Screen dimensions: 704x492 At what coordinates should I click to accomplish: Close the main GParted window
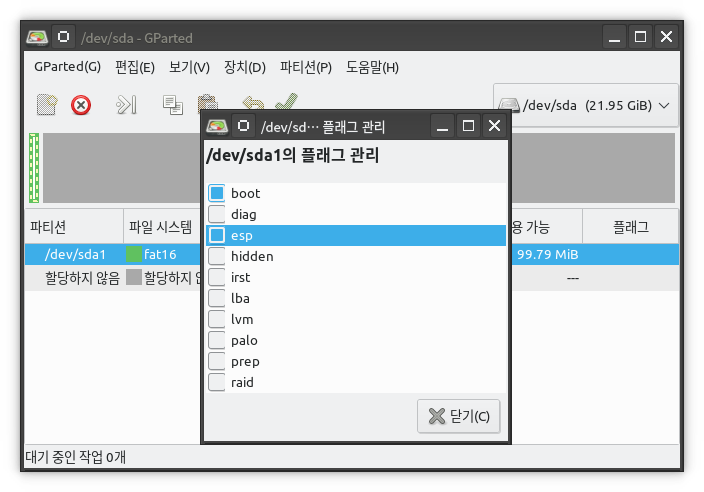coord(666,37)
